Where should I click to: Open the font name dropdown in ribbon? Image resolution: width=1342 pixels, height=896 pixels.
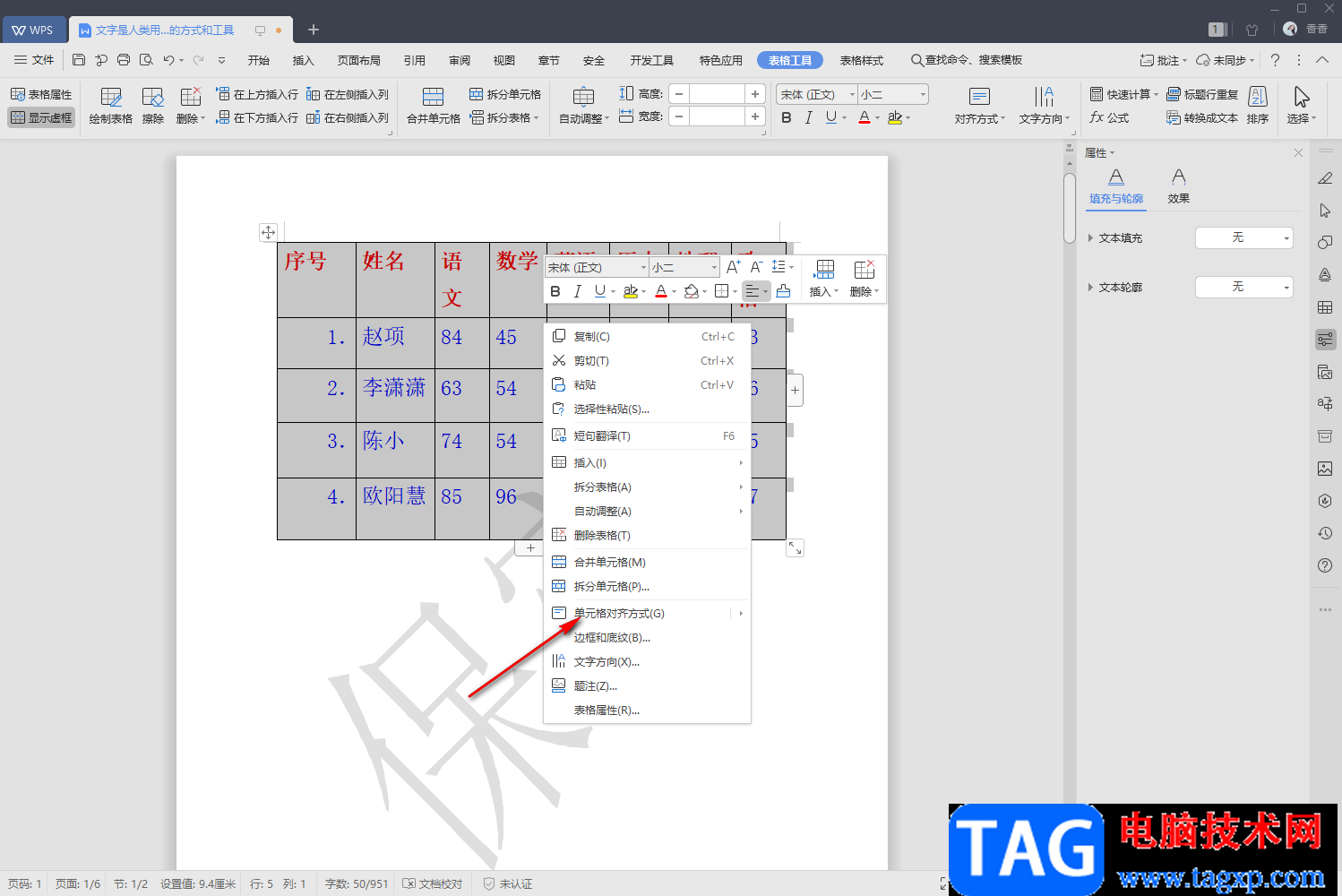click(852, 94)
